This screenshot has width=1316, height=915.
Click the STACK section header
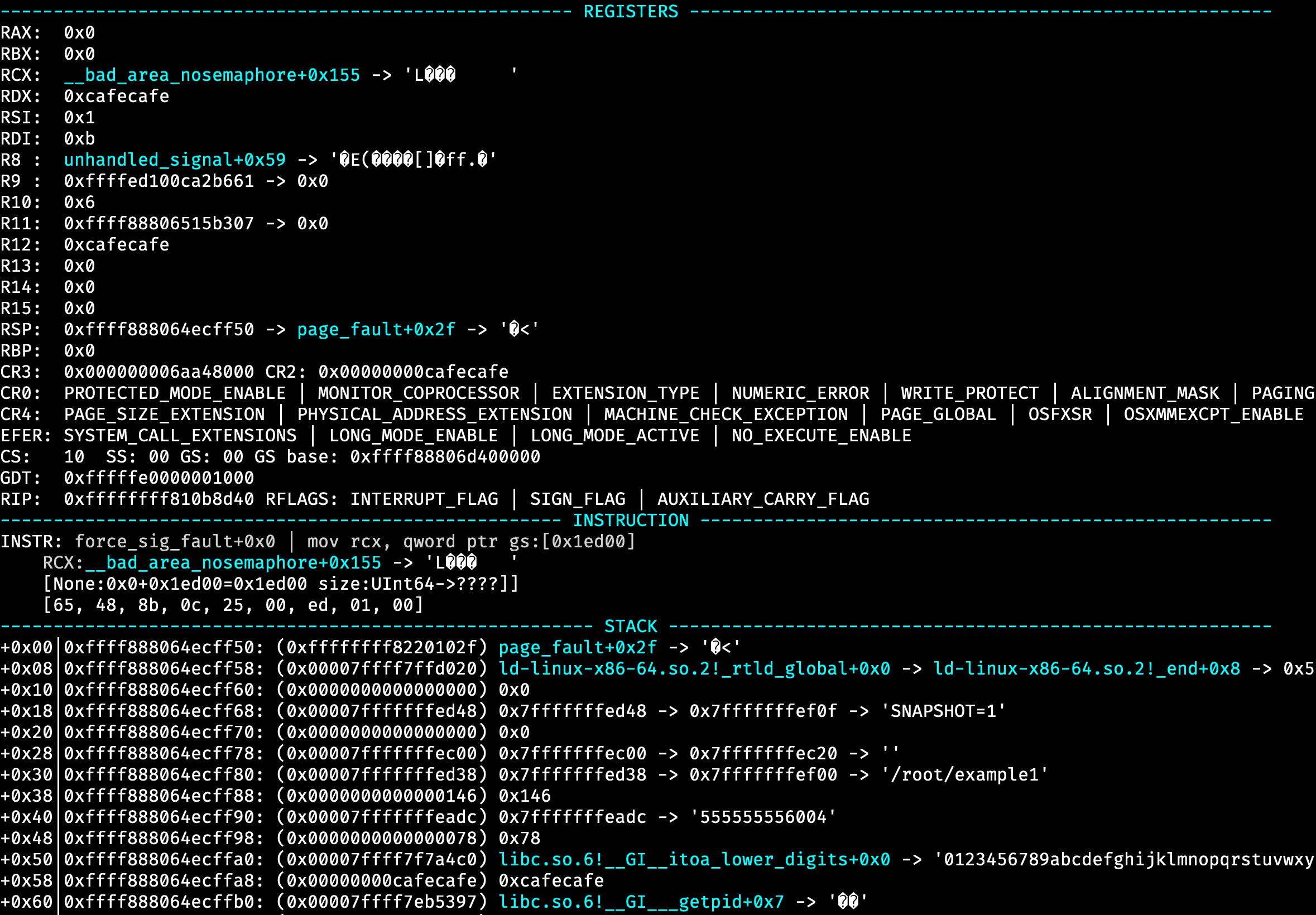coord(631,625)
